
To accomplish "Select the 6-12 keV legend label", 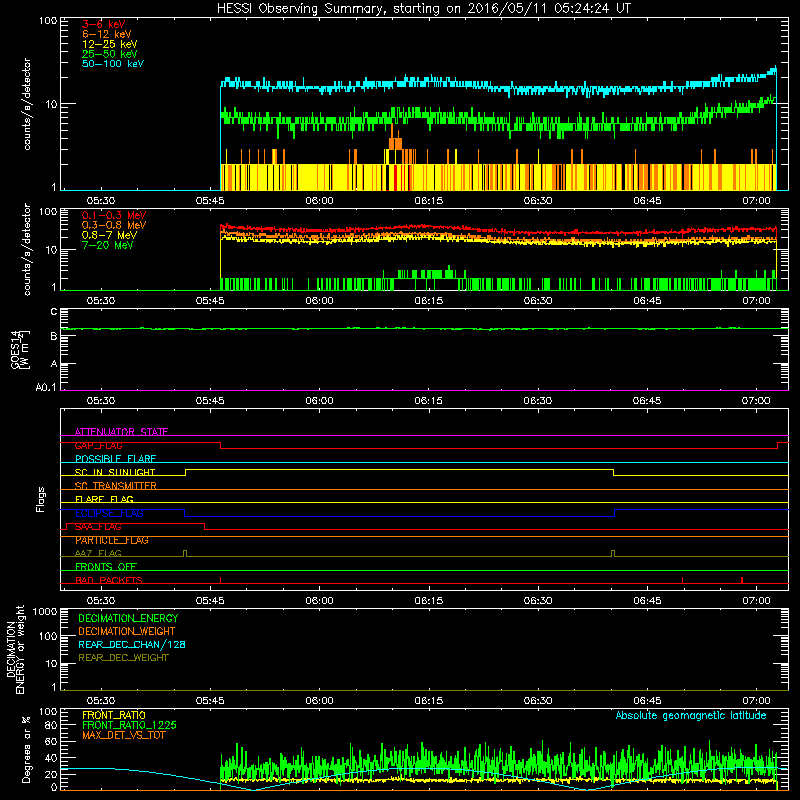I will click(x=107, y=34).
